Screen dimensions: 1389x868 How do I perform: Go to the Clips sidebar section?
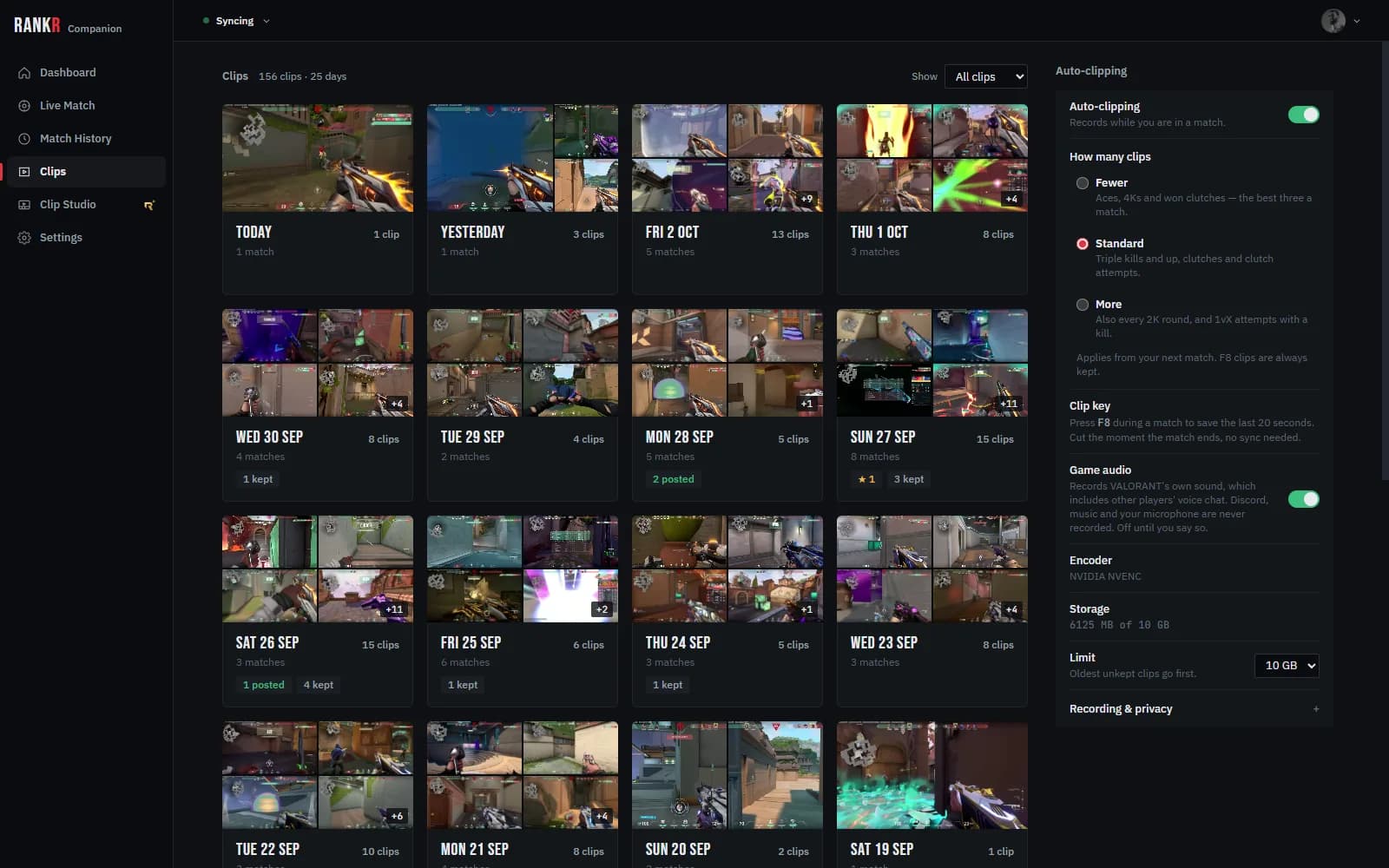[x=85, y=172]
